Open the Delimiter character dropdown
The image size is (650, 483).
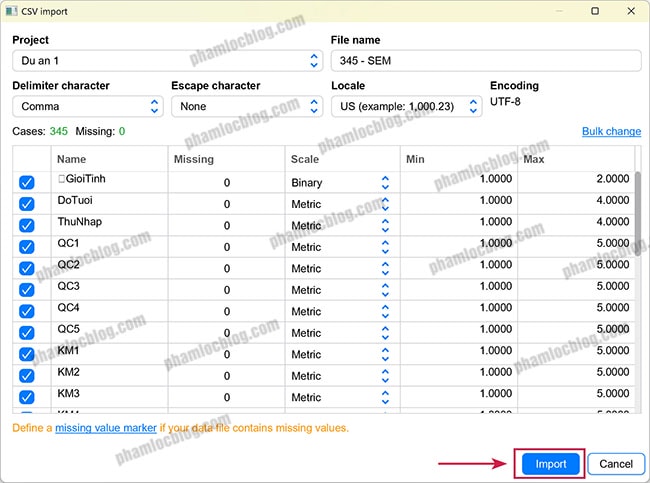88,107
